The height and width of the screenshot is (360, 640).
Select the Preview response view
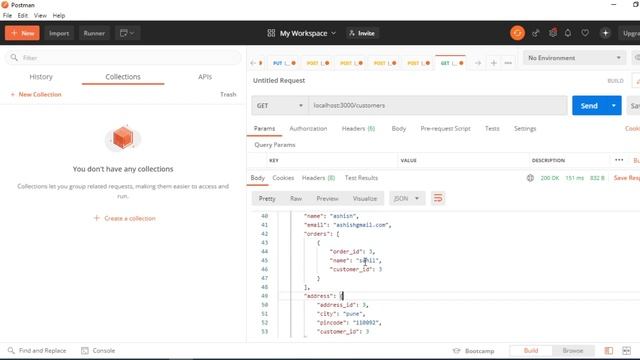(327, 198)
